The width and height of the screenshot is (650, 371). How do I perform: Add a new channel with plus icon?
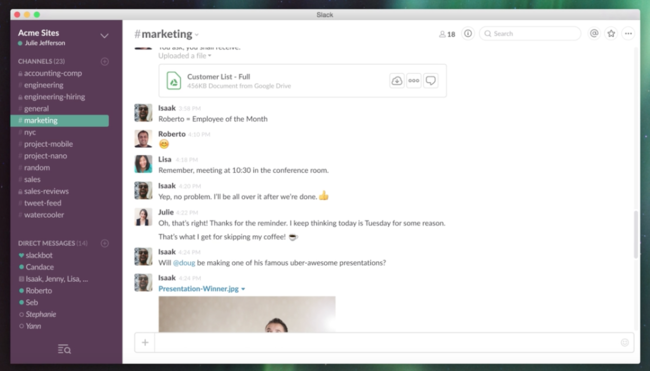pyautogui.click(x=104, y=61)
